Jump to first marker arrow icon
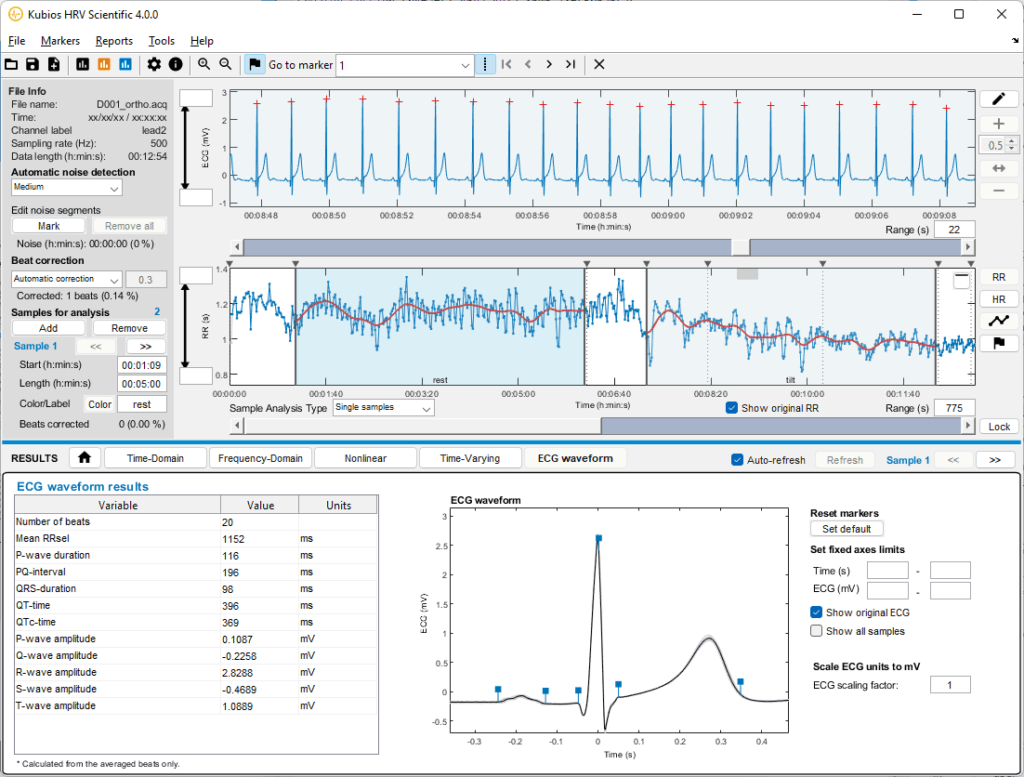 pyautogui.click(x=507, y=64)
